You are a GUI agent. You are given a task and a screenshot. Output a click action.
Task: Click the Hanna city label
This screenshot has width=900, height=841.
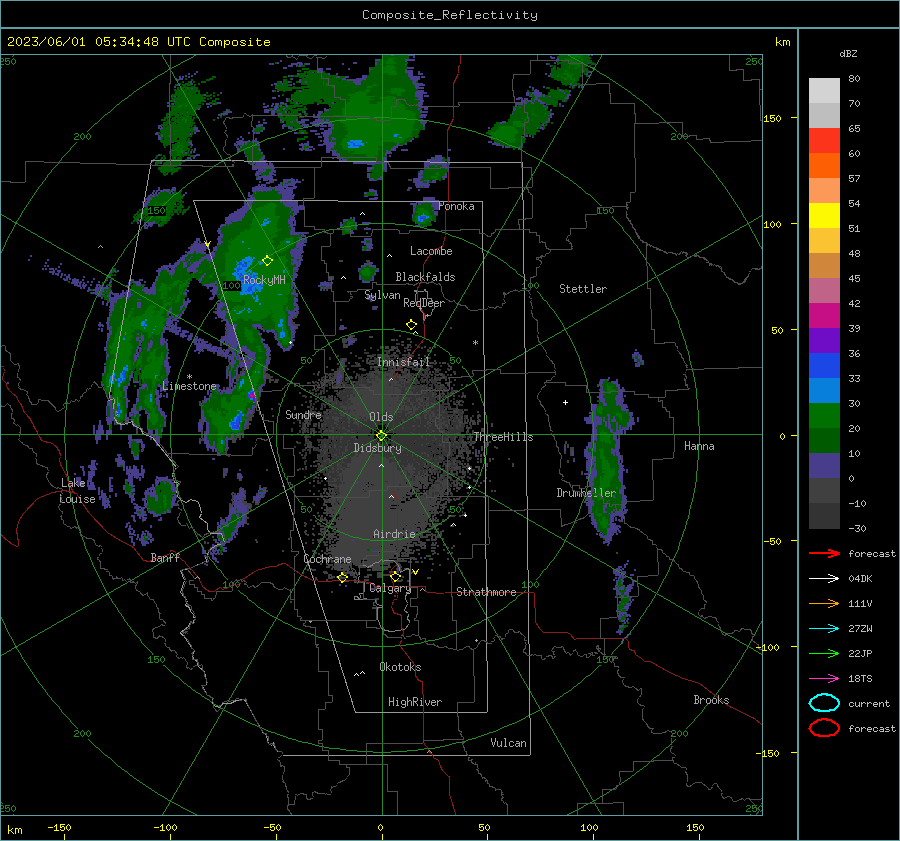pos(699,446)
